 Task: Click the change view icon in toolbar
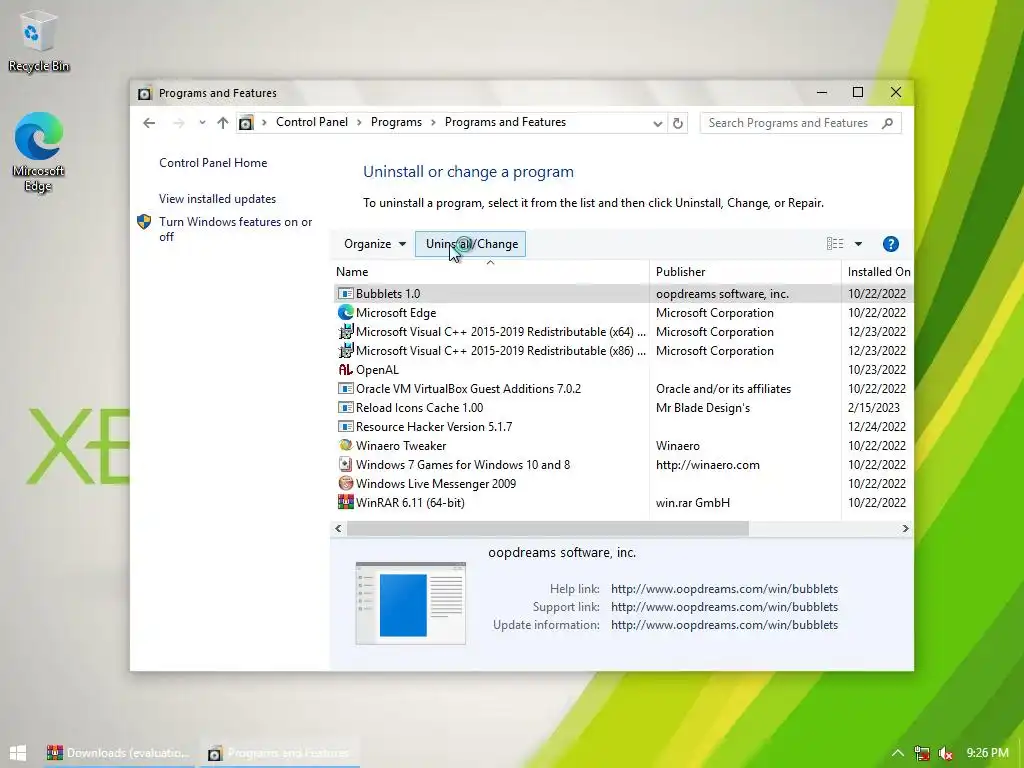coord(835,244)
